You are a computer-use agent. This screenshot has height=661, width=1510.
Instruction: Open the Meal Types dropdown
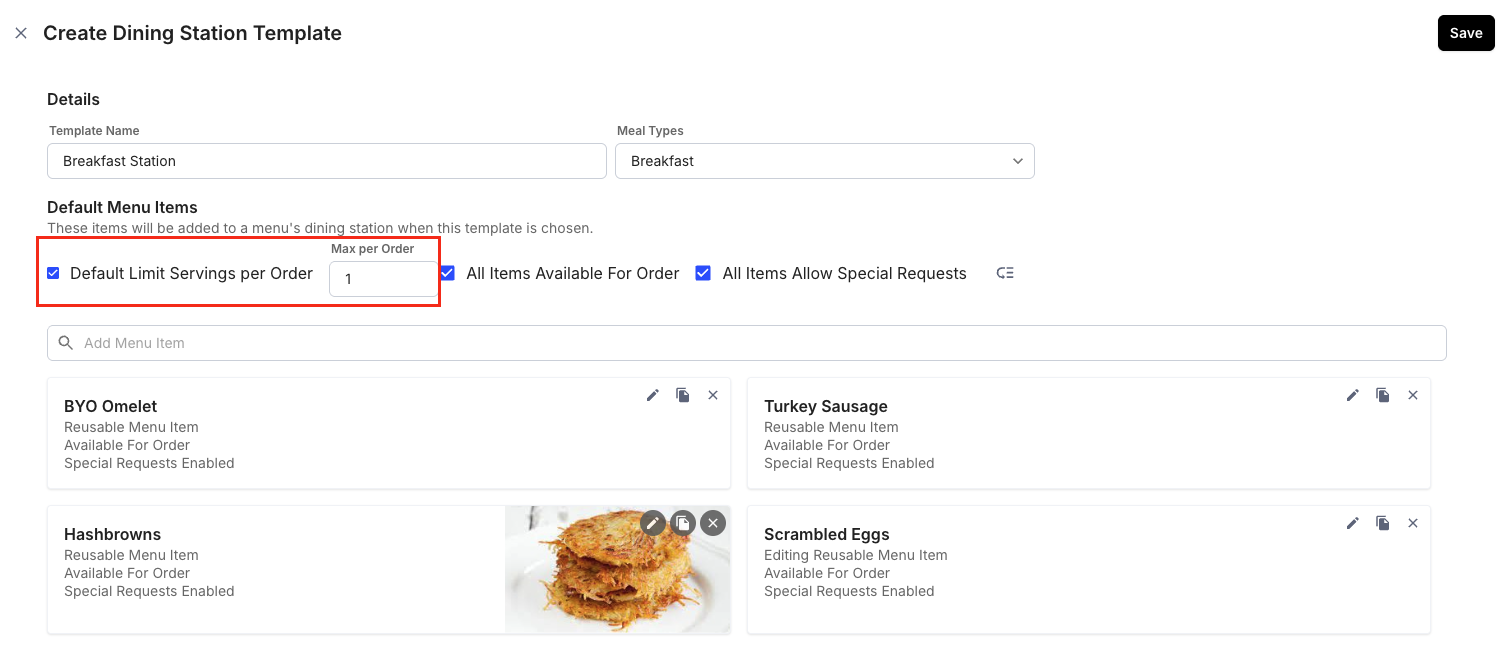click(825, 161)
